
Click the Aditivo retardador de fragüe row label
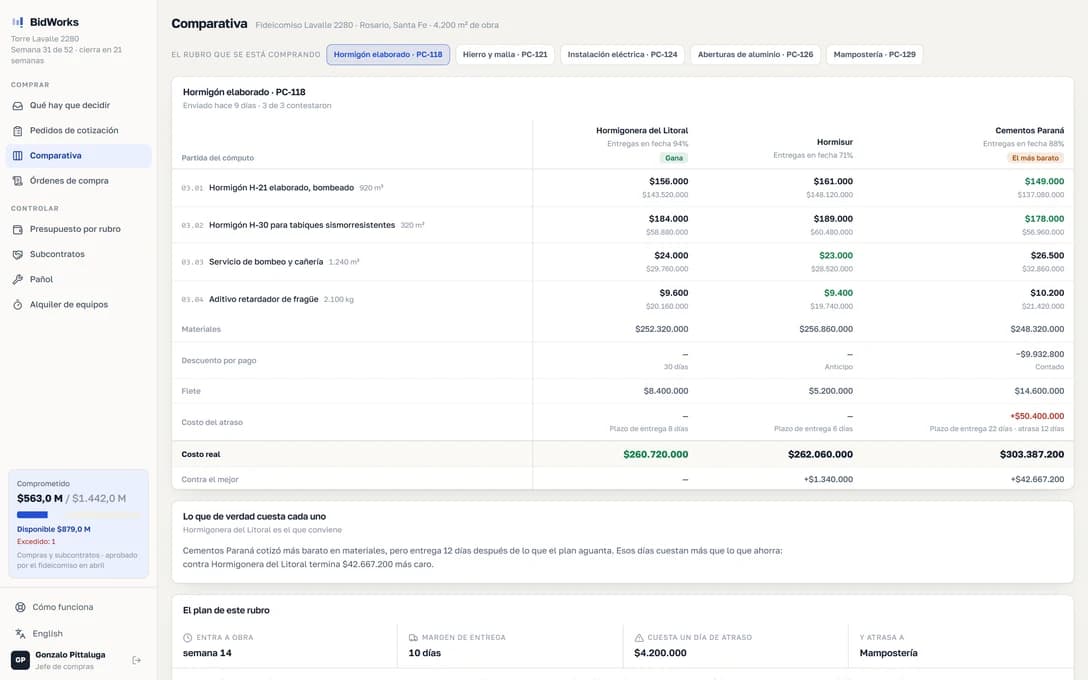pos(264,300)
